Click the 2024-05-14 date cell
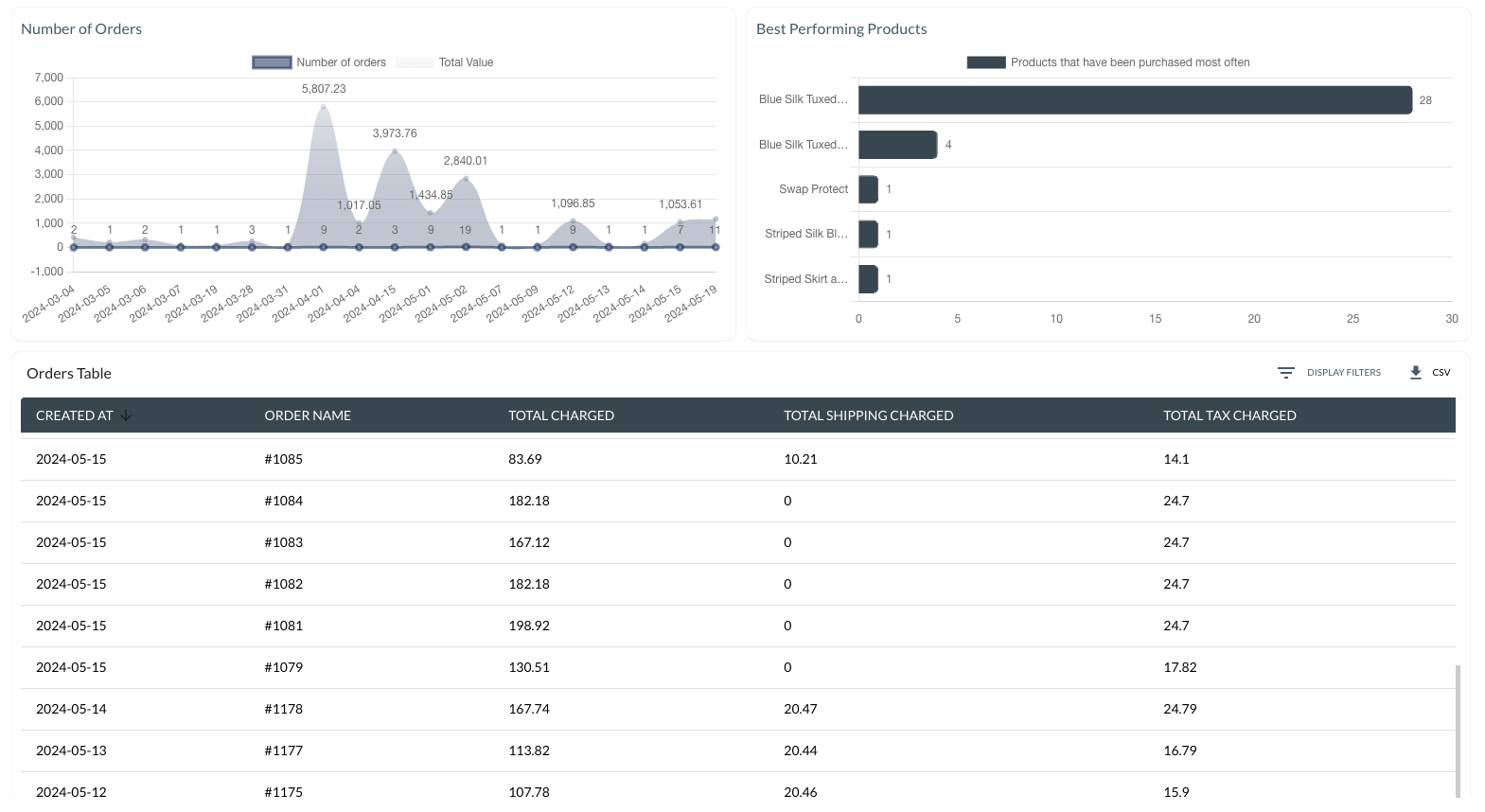 [x=71, y=709]
